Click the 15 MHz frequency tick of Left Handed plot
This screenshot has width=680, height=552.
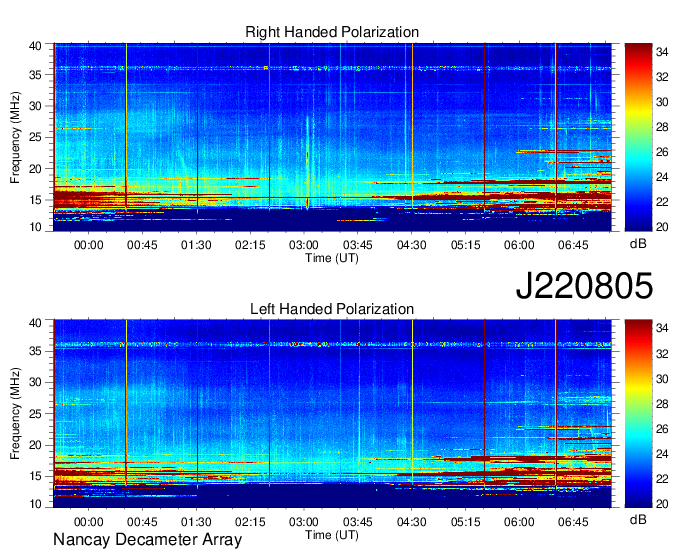point(36,476)
